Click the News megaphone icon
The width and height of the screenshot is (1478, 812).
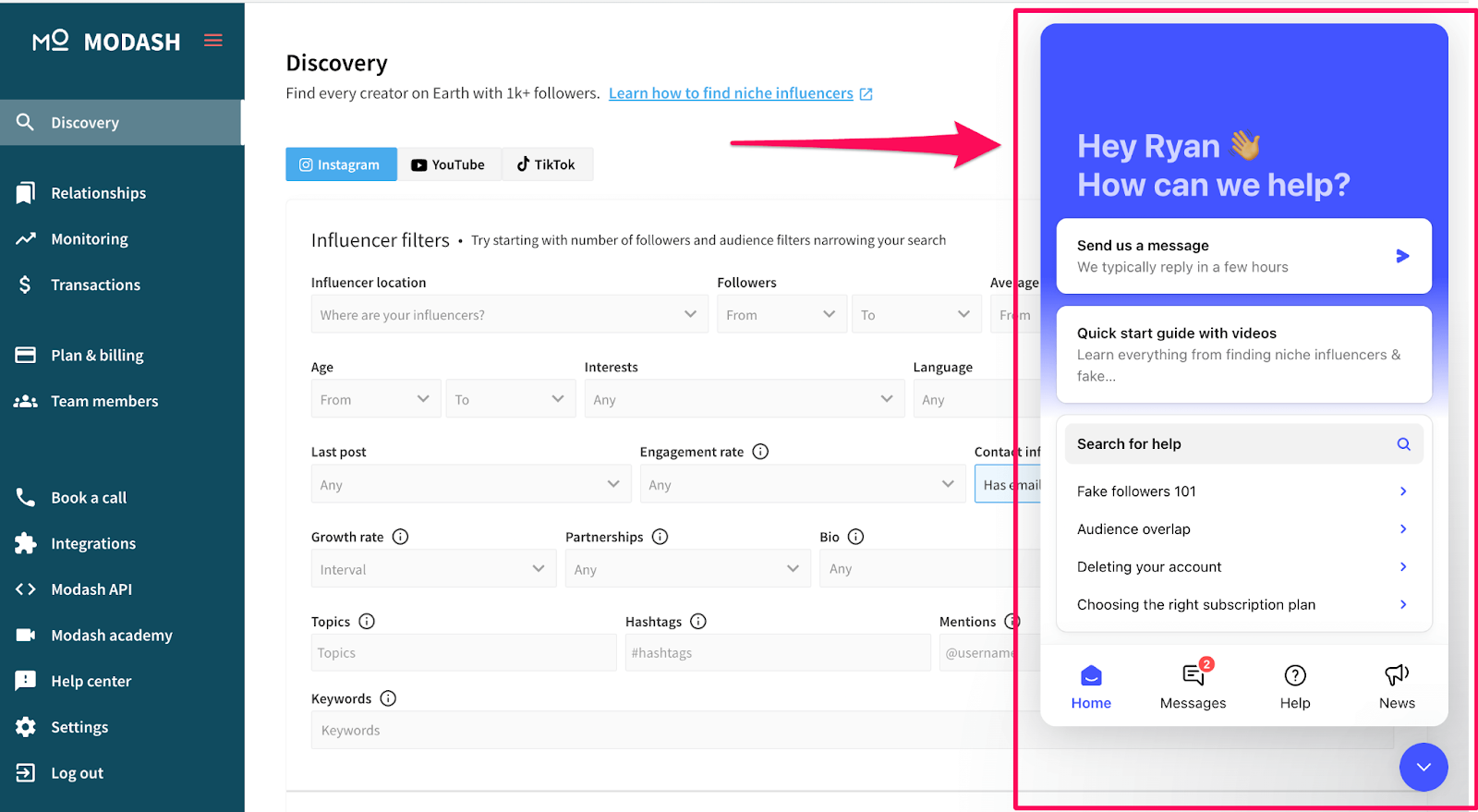point(1396,675)
